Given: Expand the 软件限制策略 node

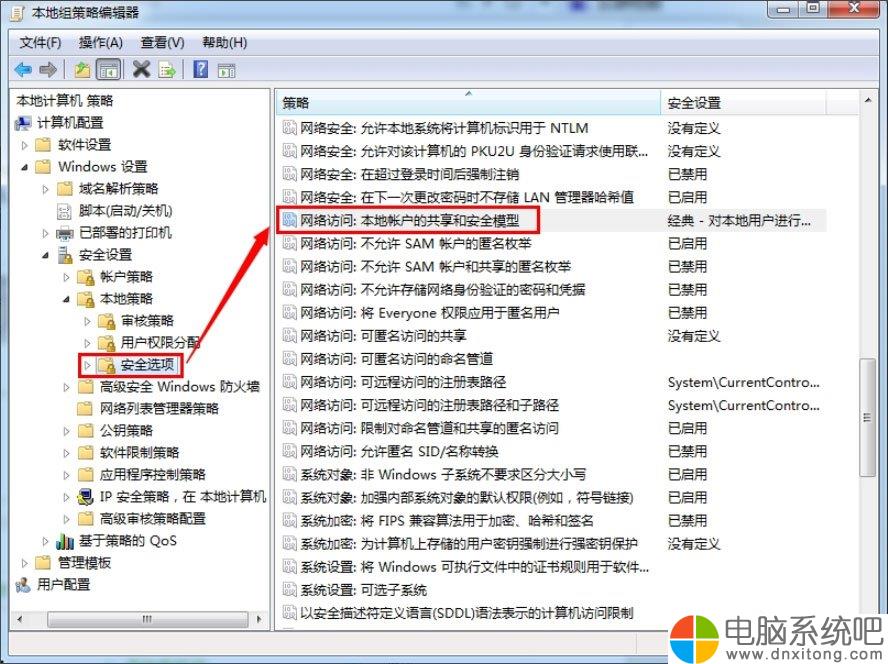Looking at the screenshot, I should [66, 453].
